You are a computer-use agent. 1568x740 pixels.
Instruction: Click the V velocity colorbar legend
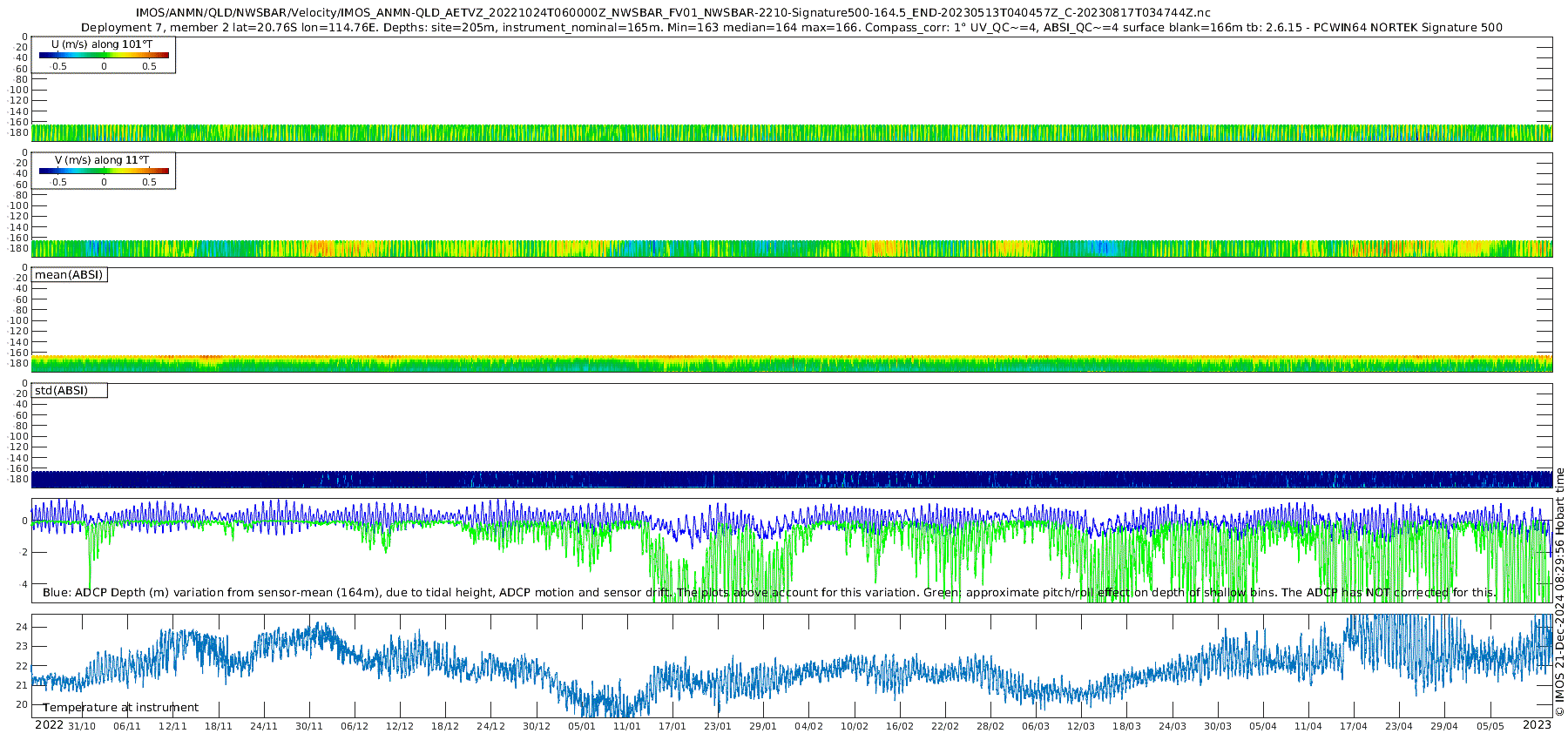[x=104, y=171]
